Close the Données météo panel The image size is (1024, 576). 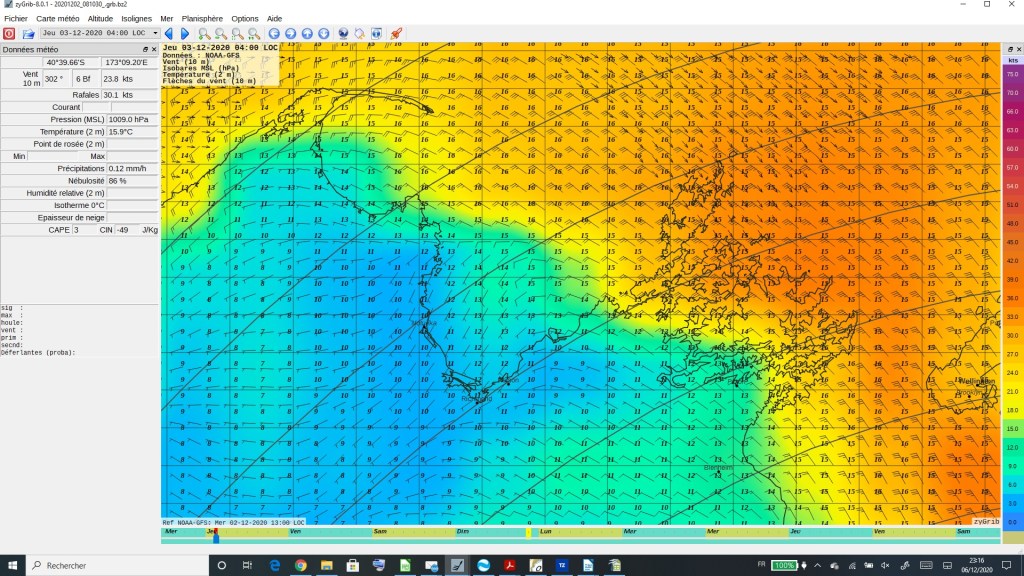tap(154, 49)
